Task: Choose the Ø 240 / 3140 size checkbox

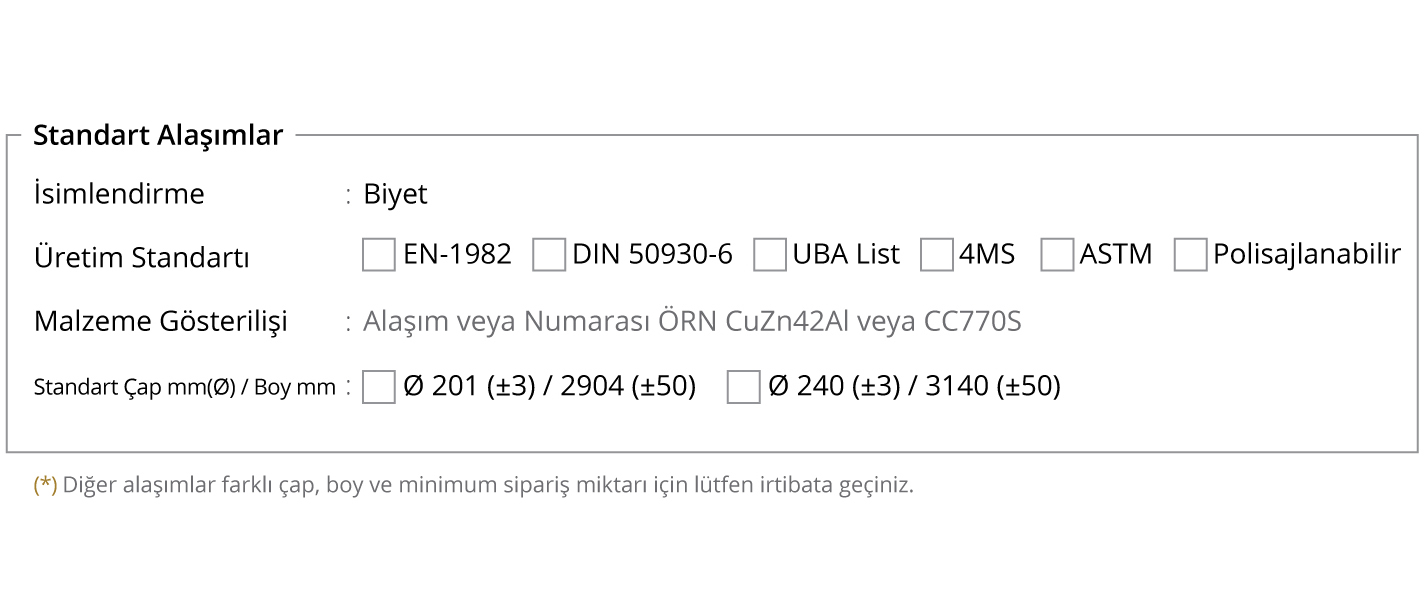Action: coord(743,387)
